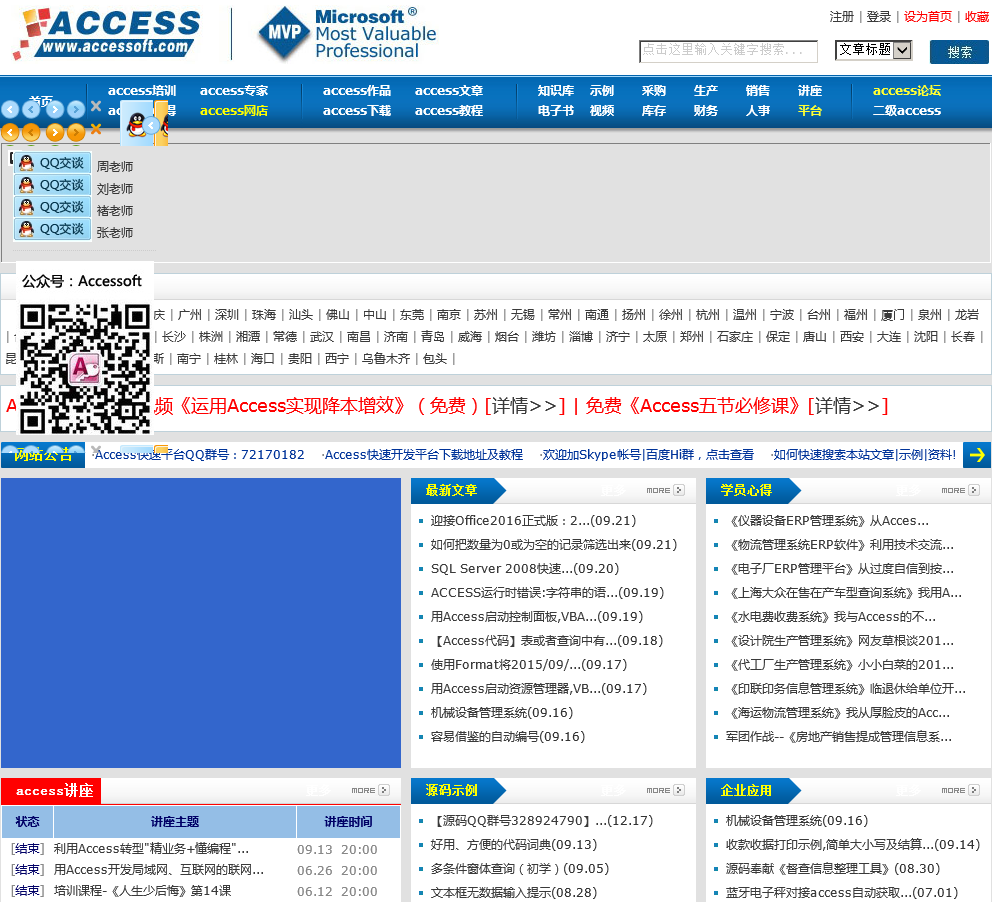Screen dimensions: 992x902
Task: Open 《仪器设备ERP管理系统》 testimonial
Action: click(828, 521)
